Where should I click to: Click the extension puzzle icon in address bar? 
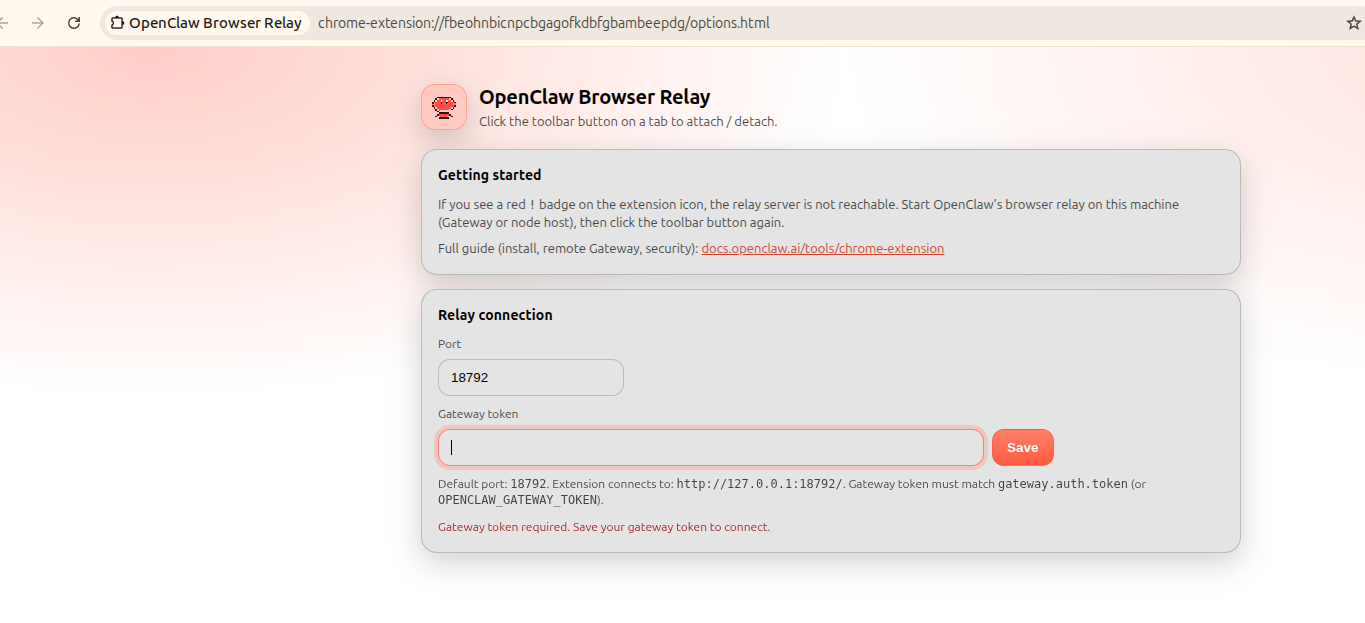pos(118,23)
